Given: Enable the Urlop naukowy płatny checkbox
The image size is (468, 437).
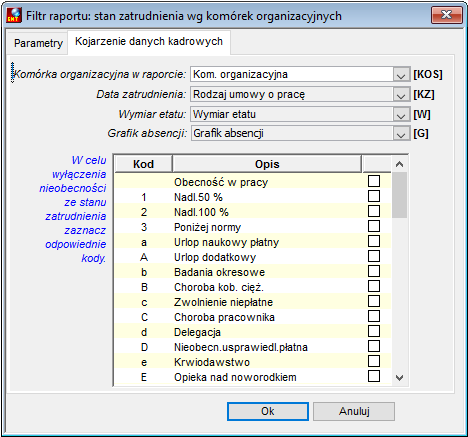Looking at the screenshot, I should coord(374,241).
